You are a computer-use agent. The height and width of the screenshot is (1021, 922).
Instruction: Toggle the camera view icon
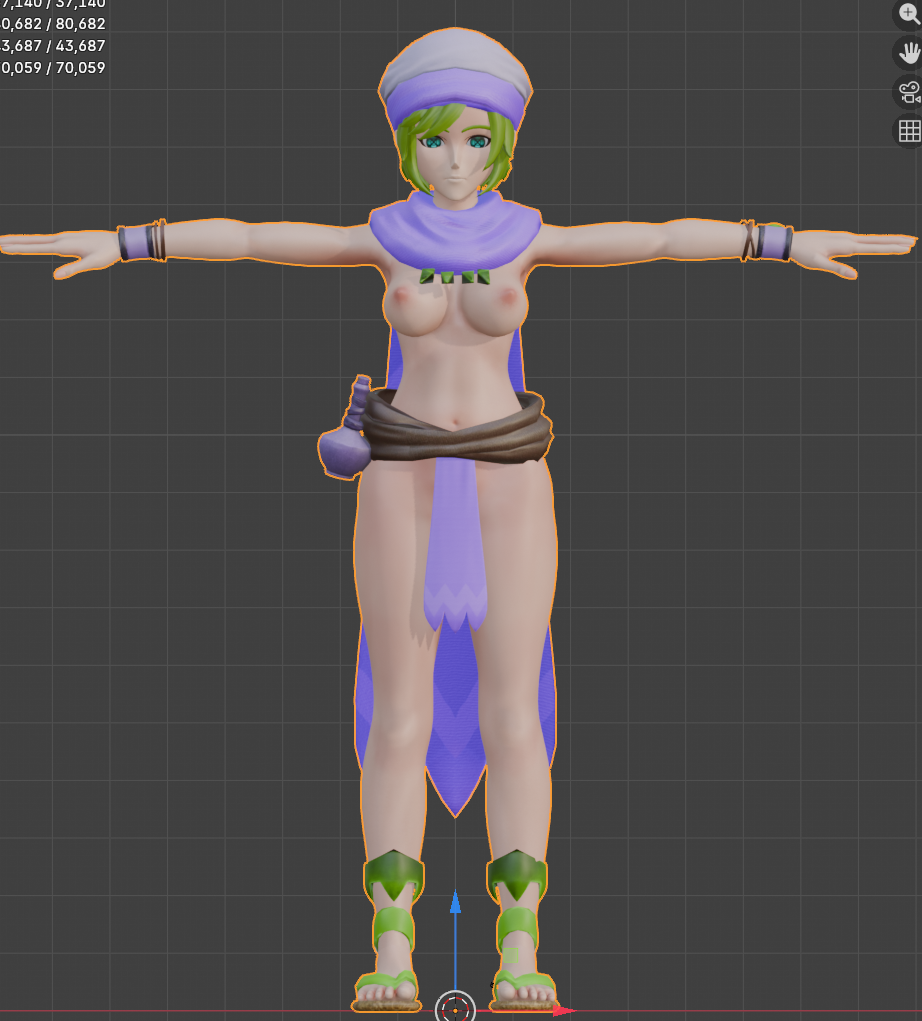coord(908,92)
